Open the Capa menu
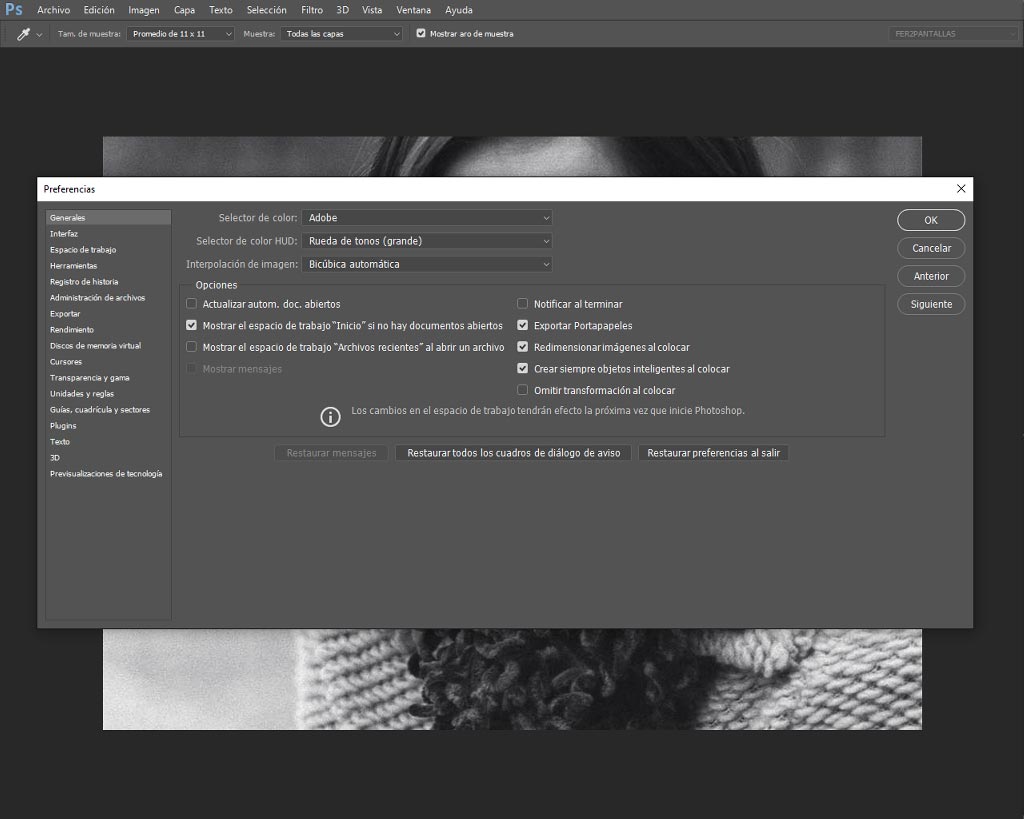Screen dimensions: 1024x819 click(x=184, y=10)
